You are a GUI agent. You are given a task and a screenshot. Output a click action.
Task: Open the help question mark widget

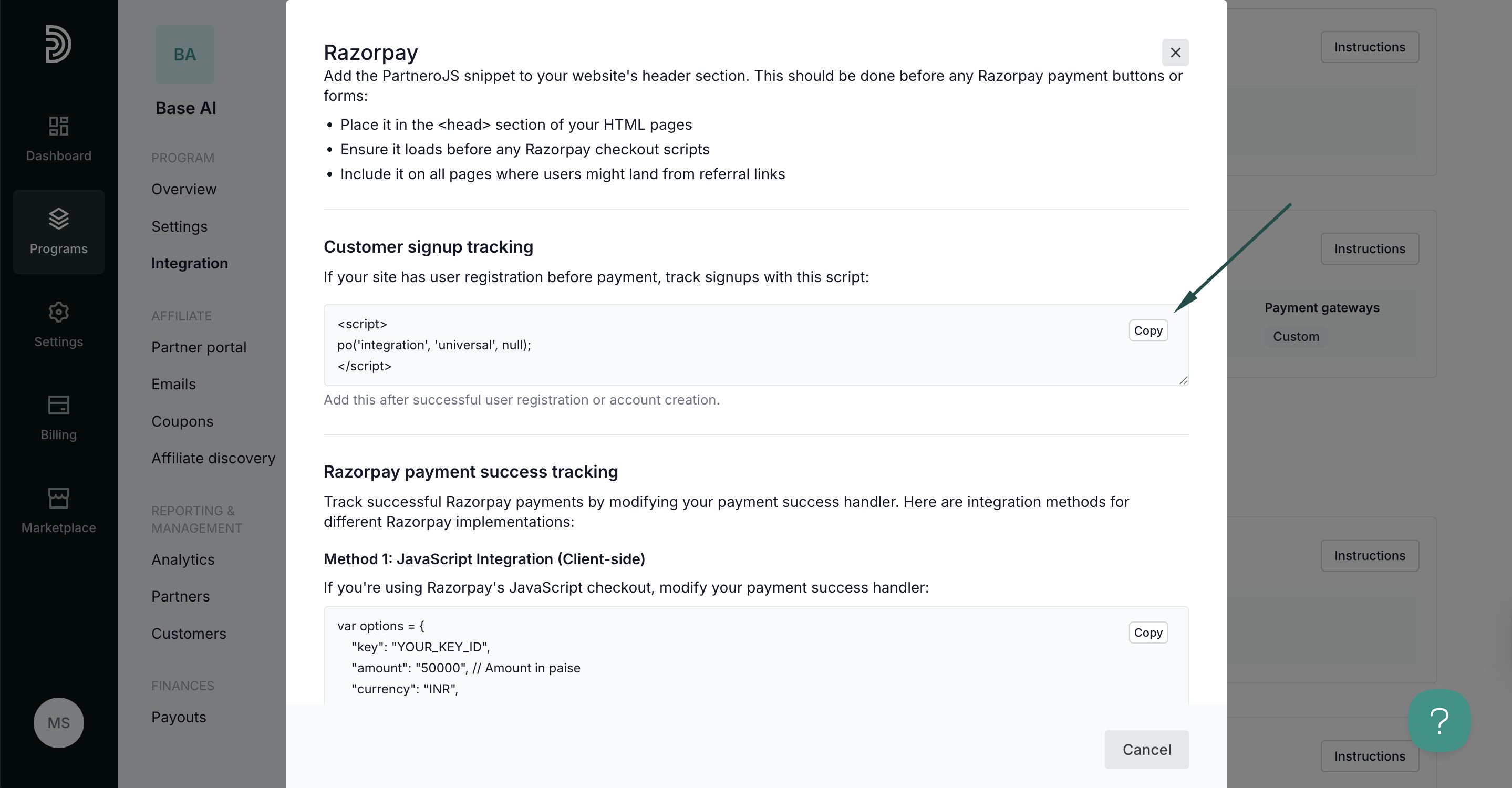[1439, 721]
